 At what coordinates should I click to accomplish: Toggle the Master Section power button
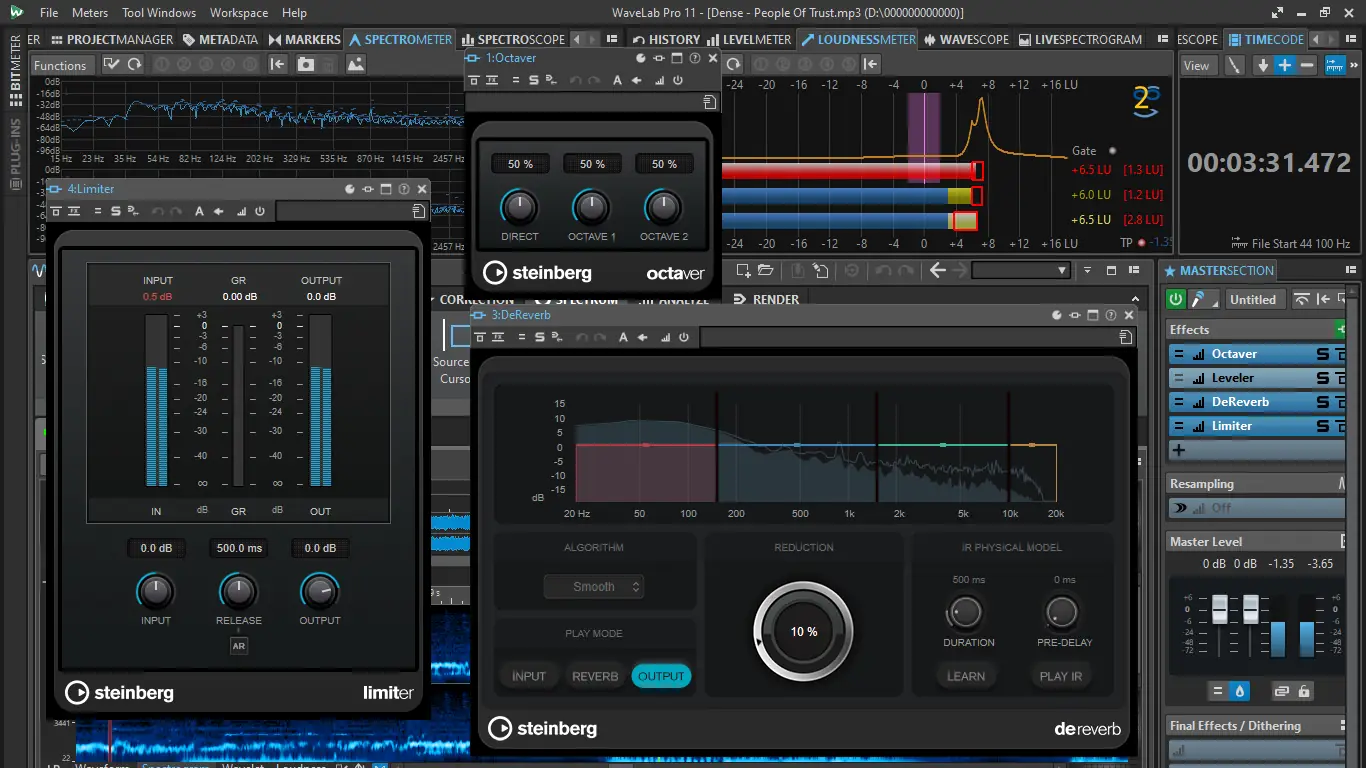(1176, 299)
